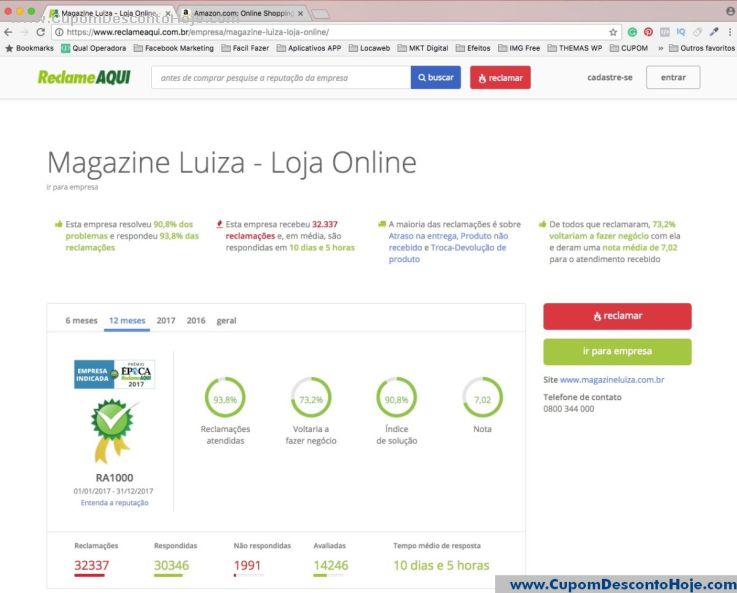Open the Pinterest extension icon
Screen dimensions: 737x593
pos(648,32)
